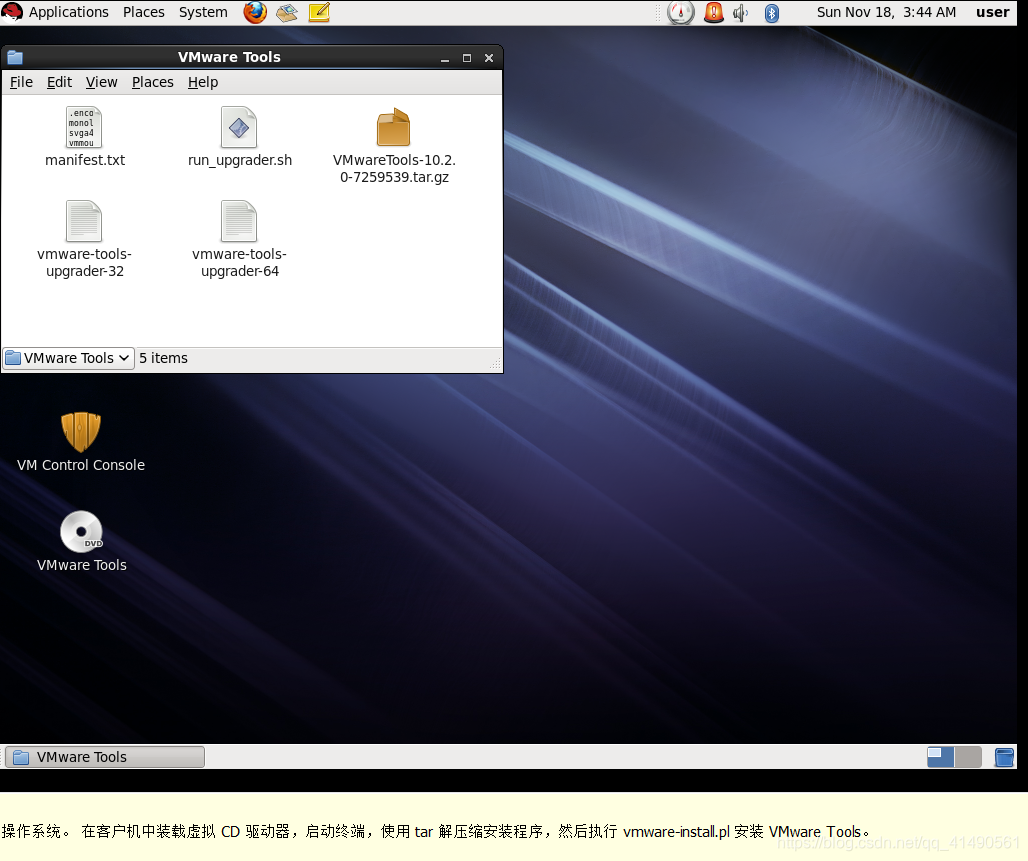Select the VMwareTools-10.2.0-7259539.tar.gz archive icon

[393, 127]
